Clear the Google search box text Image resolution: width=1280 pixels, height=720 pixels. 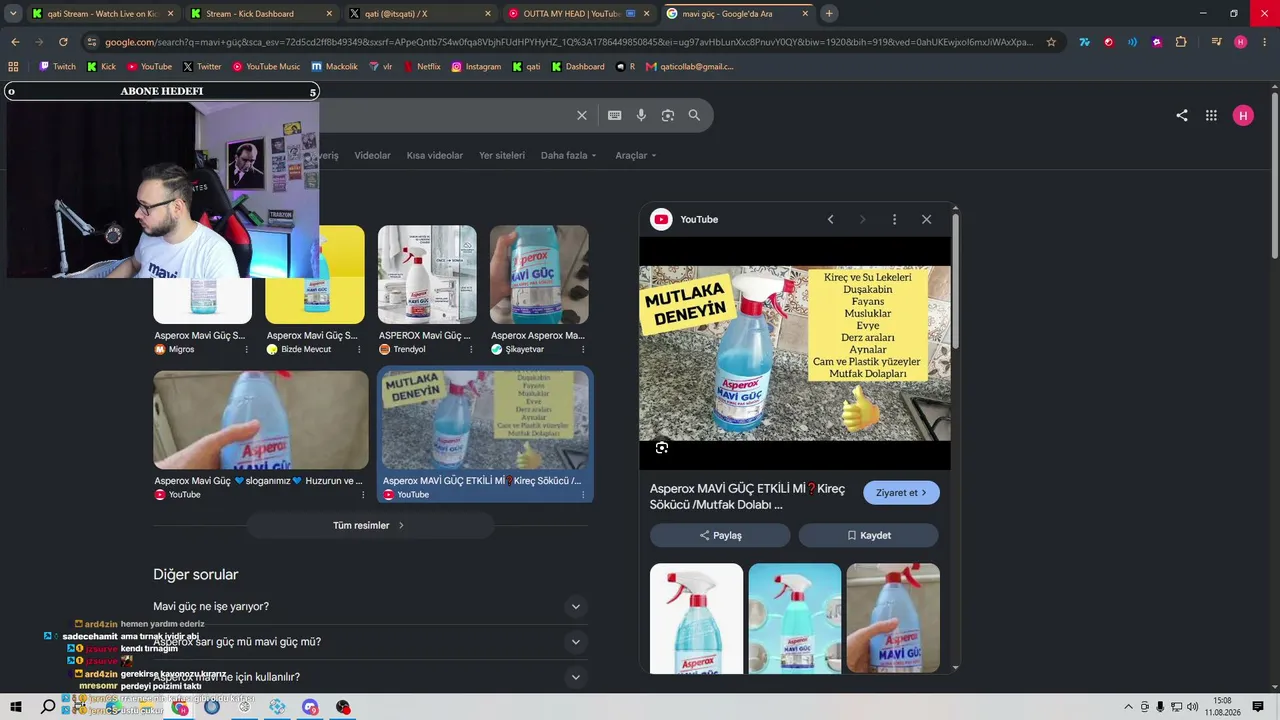(x=582, y=115)
